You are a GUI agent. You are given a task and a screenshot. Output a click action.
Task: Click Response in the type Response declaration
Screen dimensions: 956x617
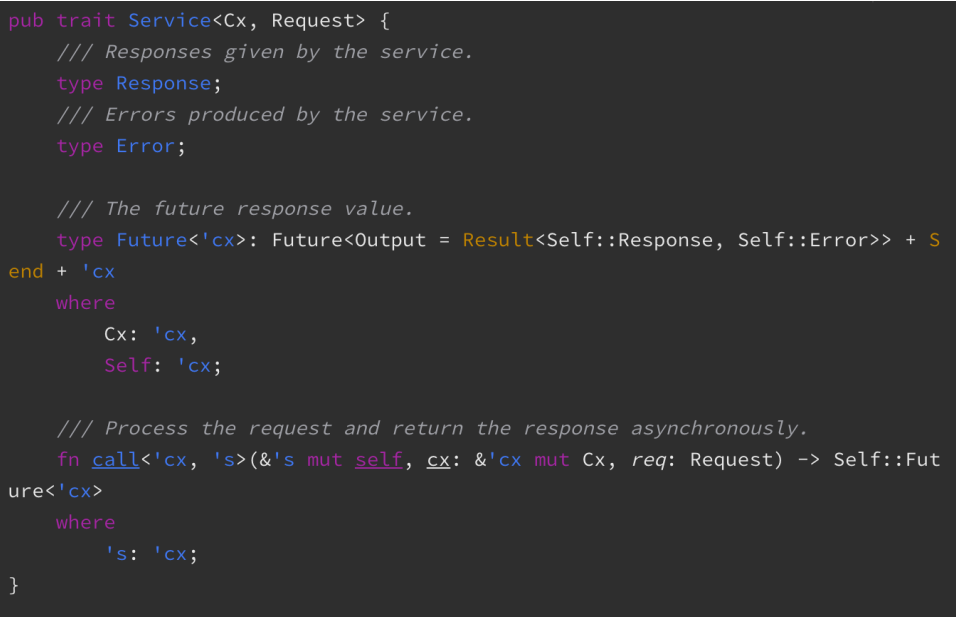(163, 84)
